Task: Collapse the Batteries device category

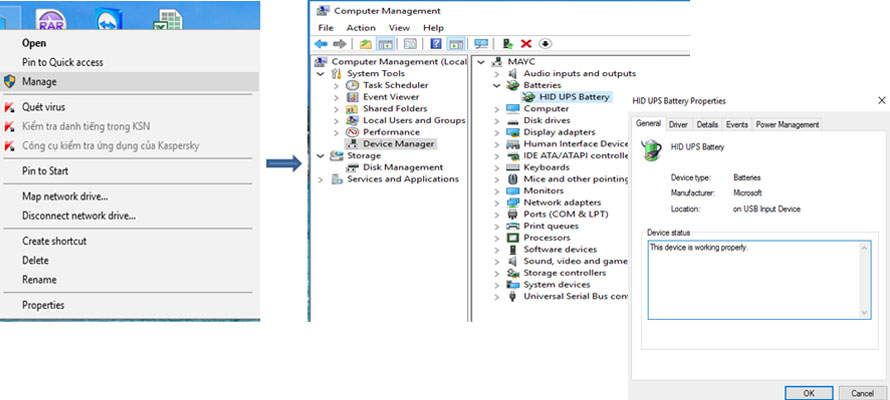Action: 497,85
